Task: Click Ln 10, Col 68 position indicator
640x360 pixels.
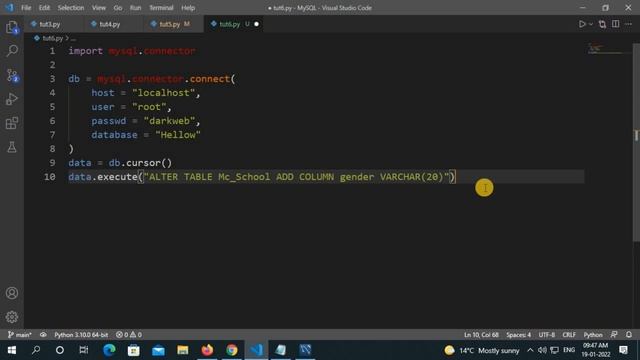Action: pos(481,335)
